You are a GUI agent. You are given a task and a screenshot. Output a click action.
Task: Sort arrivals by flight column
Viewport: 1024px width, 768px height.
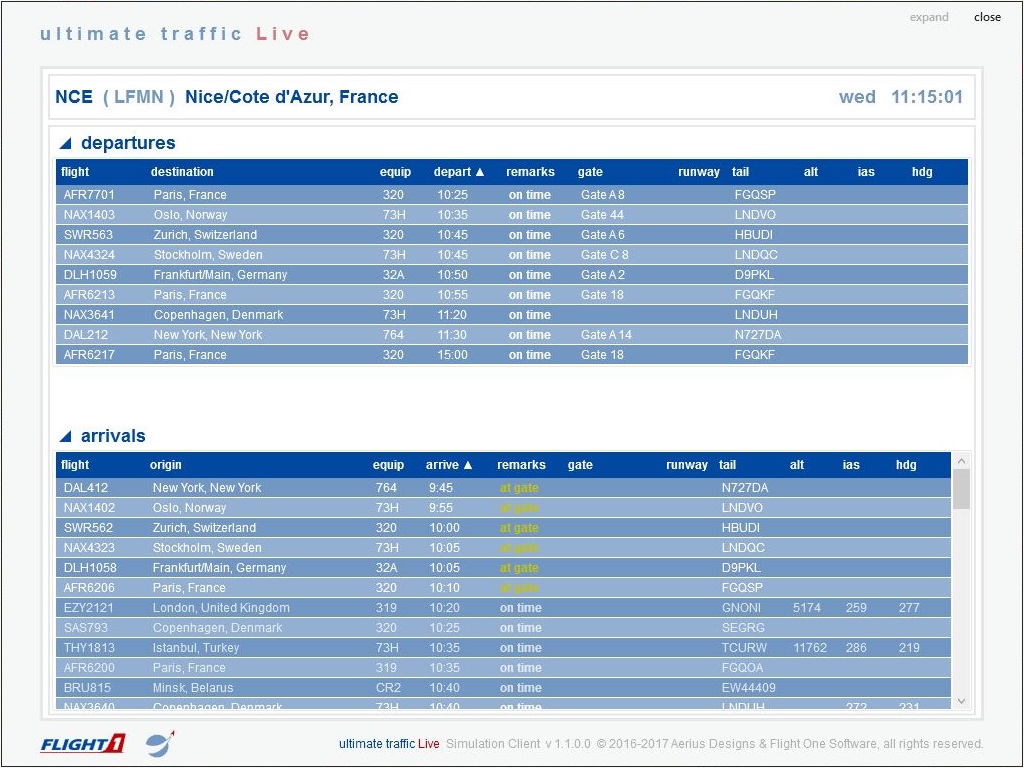coord(75,465)
